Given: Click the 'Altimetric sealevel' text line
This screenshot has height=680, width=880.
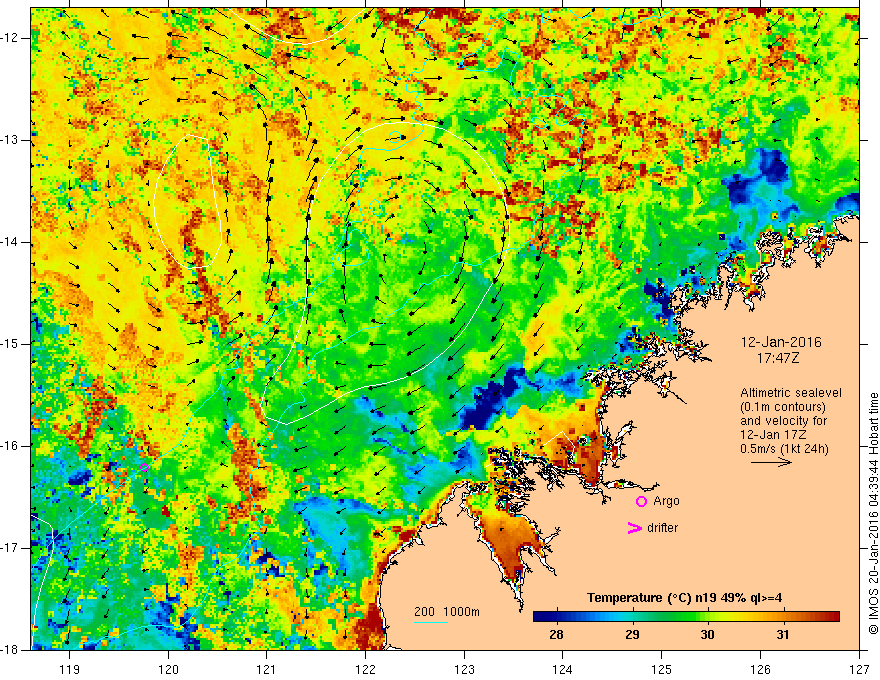Looking at the screenshot, I should 791,393.
